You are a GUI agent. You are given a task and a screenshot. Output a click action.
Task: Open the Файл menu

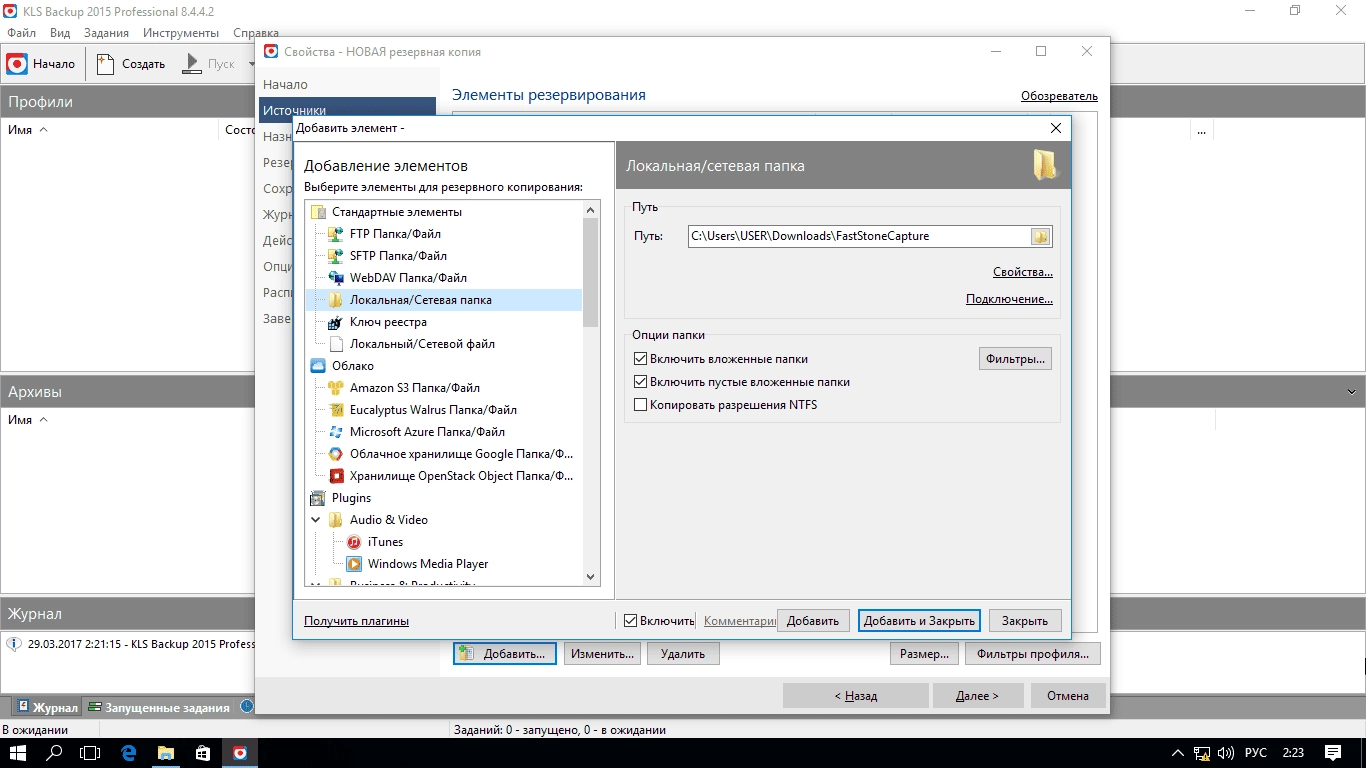click(21, 33)
